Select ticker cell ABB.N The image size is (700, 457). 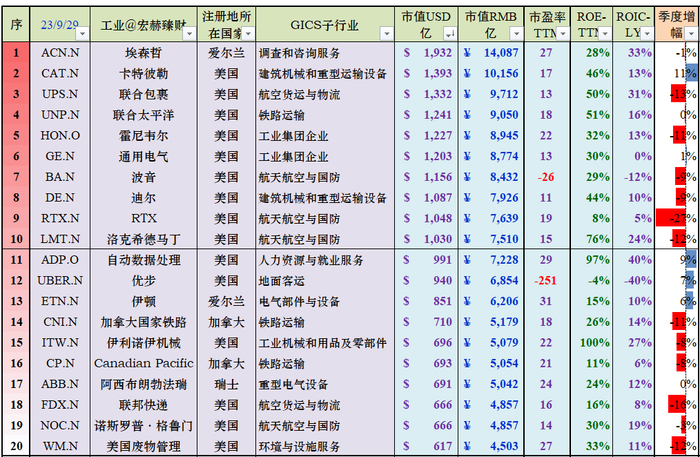tap(60, 384)
